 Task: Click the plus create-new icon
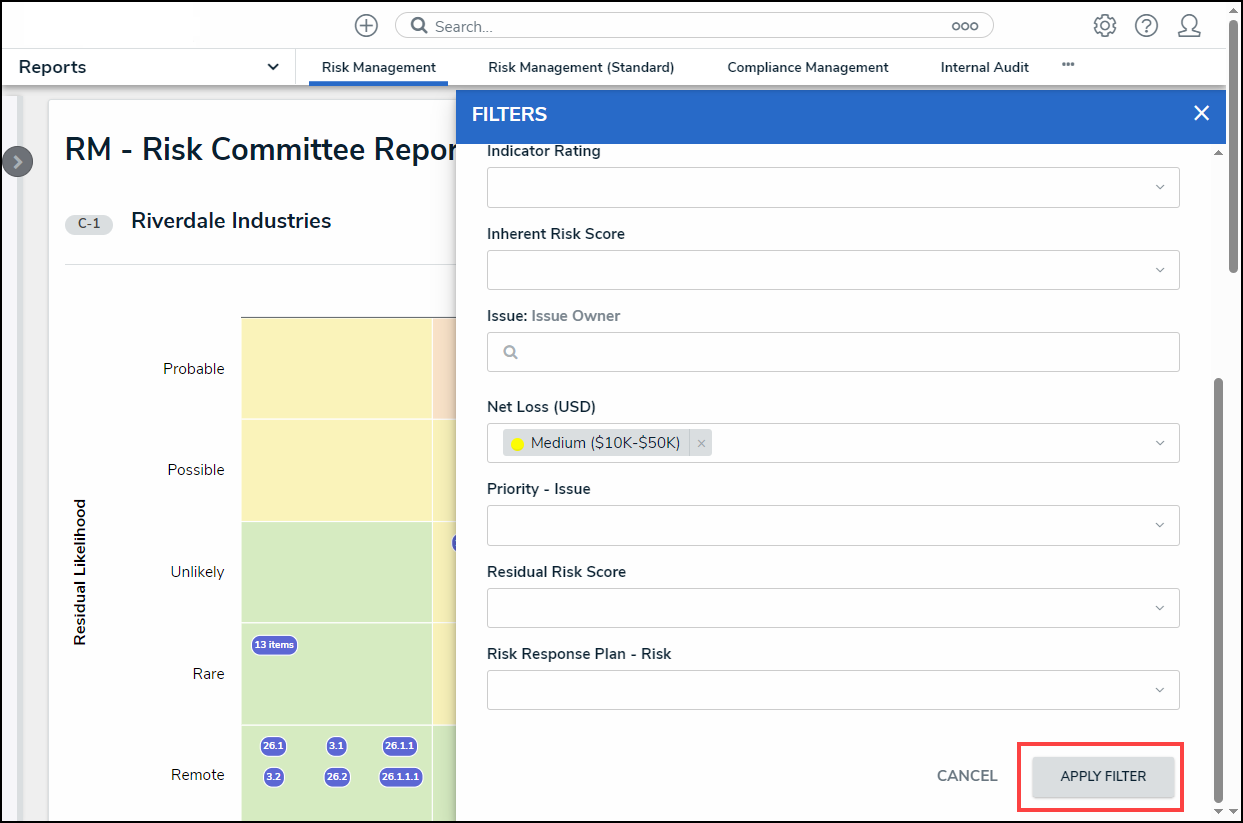367,26
